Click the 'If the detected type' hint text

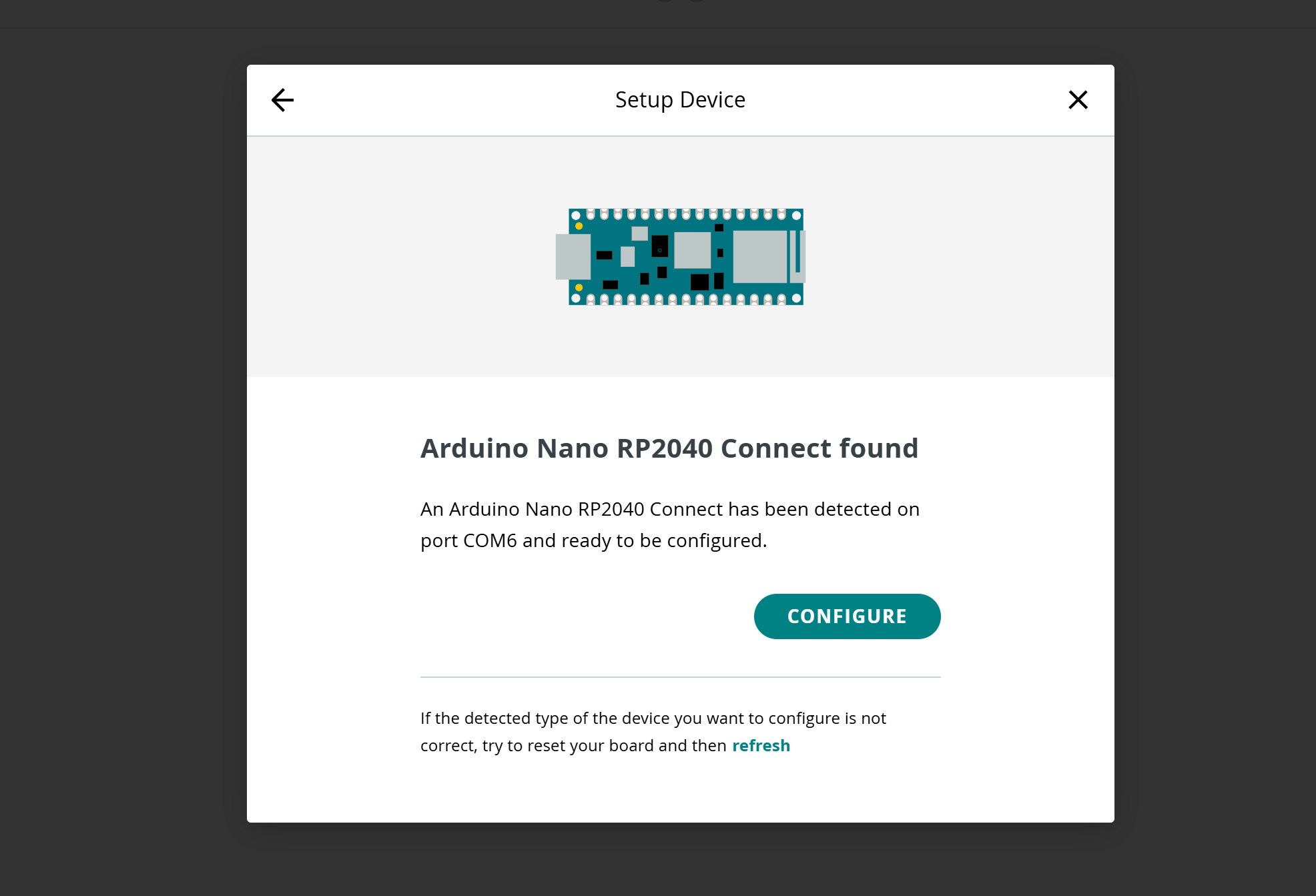pos(653,732)
